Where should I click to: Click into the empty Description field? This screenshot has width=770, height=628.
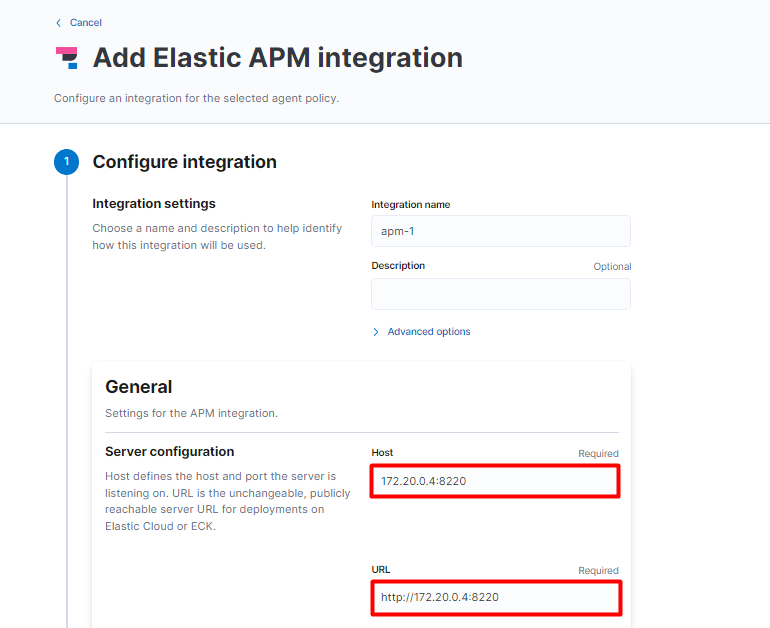[500, 294]
